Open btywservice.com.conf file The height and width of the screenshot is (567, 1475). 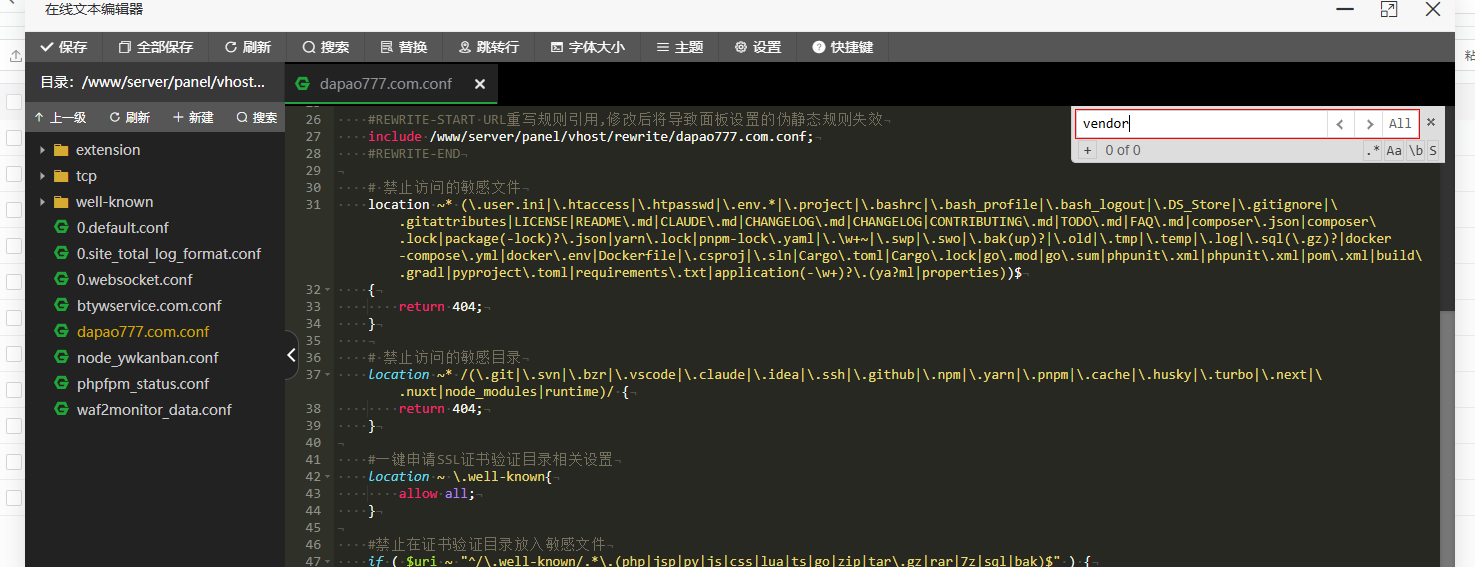tap(149, 306)
